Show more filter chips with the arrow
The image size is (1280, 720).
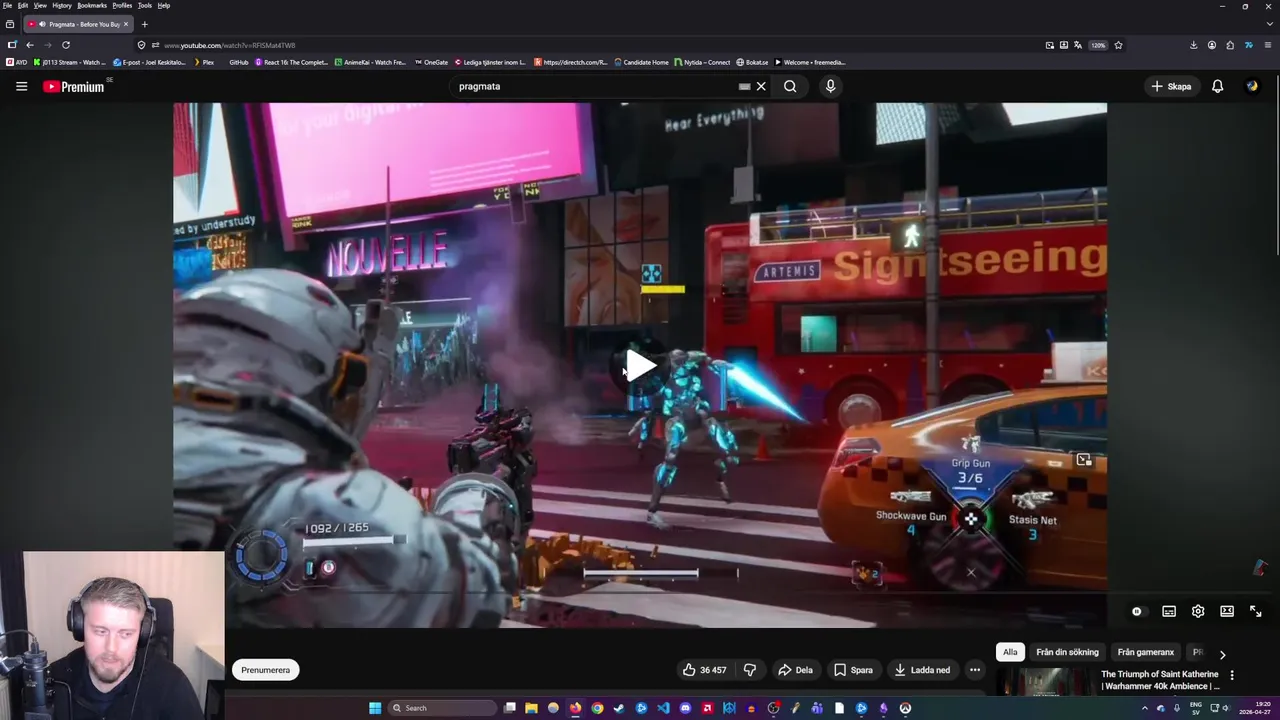tap(1222, 654)
